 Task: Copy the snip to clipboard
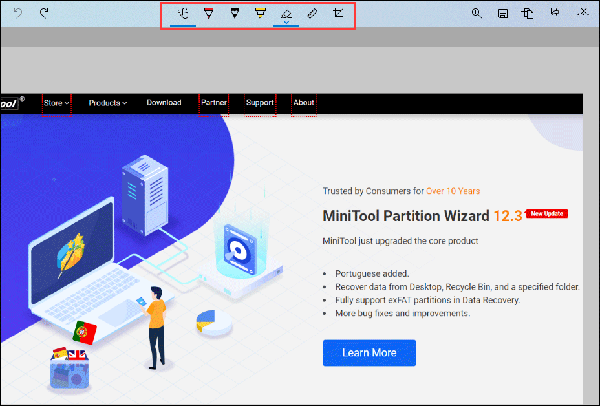[527, 14]
